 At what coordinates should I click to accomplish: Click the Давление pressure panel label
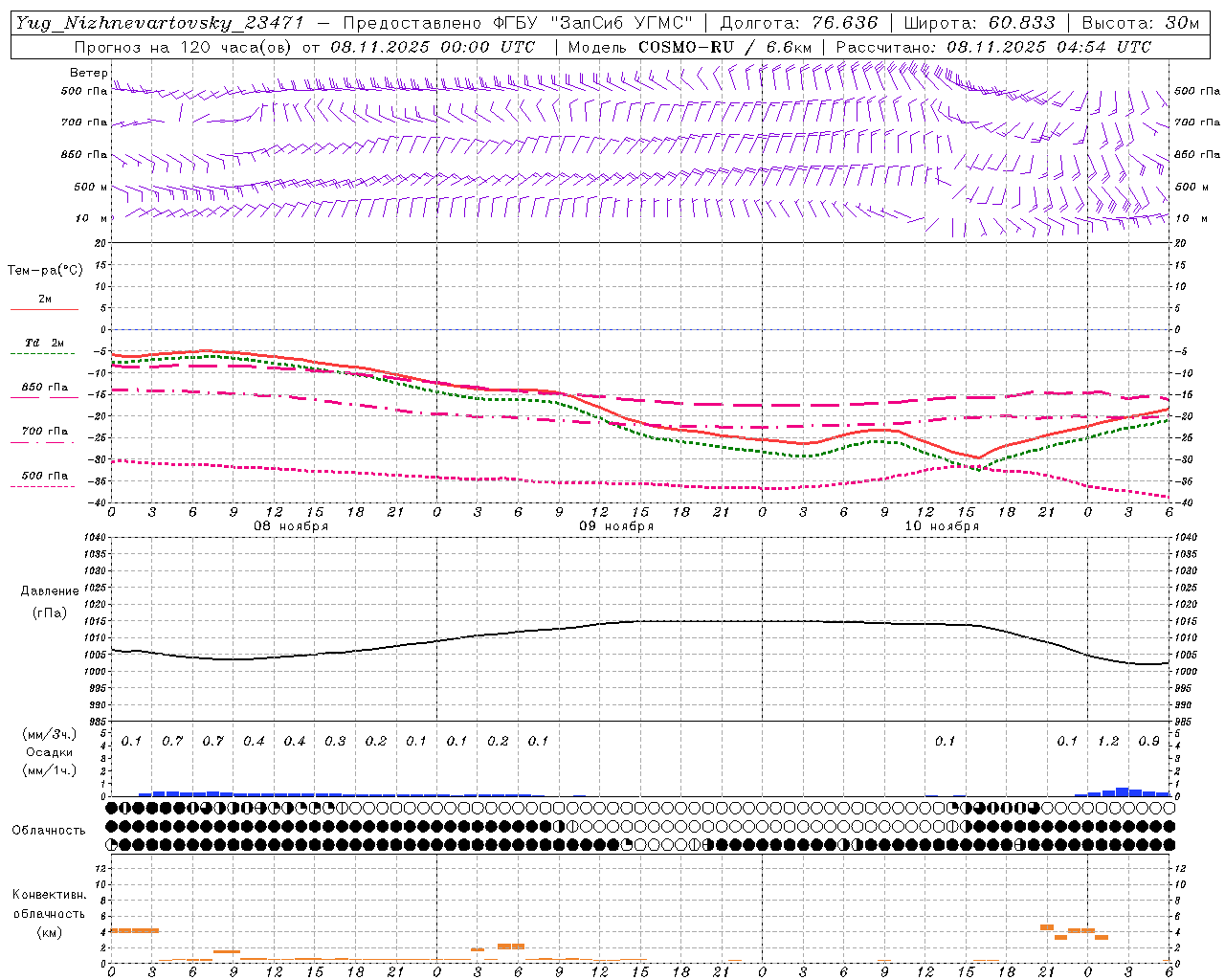[x=50, y=591]
